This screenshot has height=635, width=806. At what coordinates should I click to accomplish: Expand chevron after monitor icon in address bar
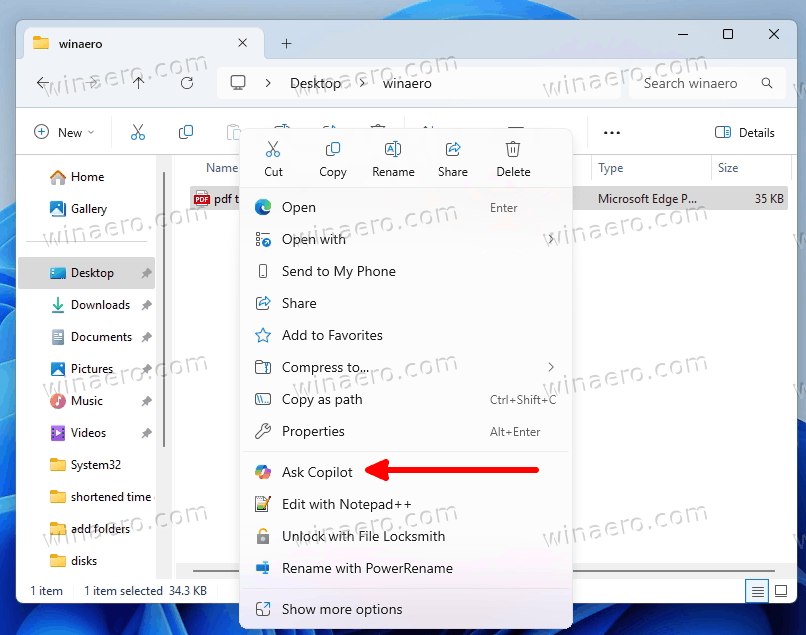tap(268, 83)
